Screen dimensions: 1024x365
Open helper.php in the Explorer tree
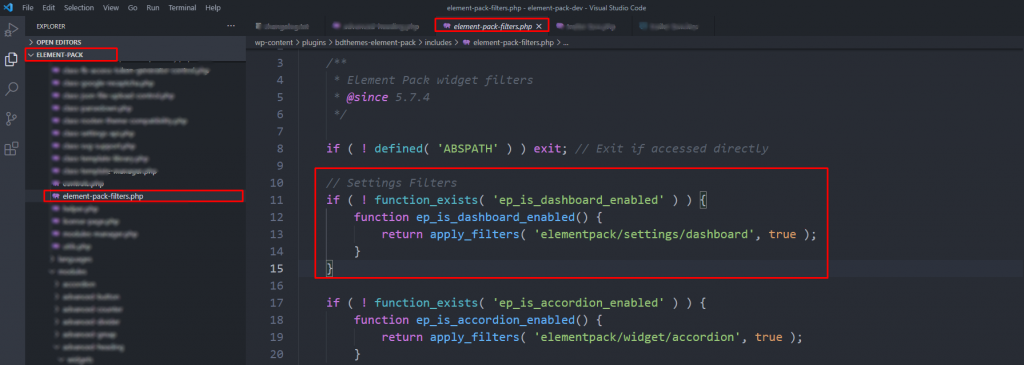pos(135,209)
